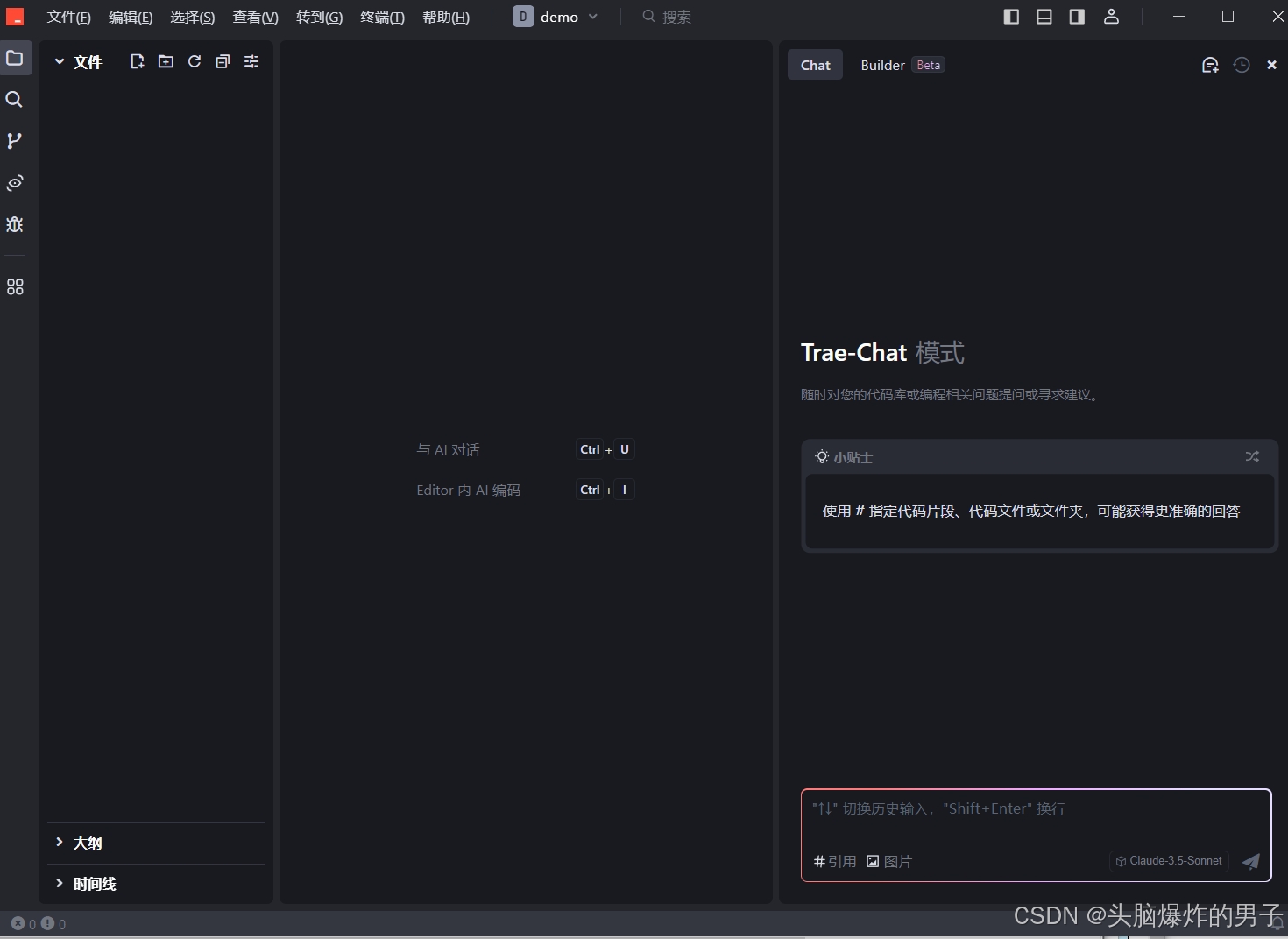
Task: Open the 查看(V) menu
Action: coord(255,17)
